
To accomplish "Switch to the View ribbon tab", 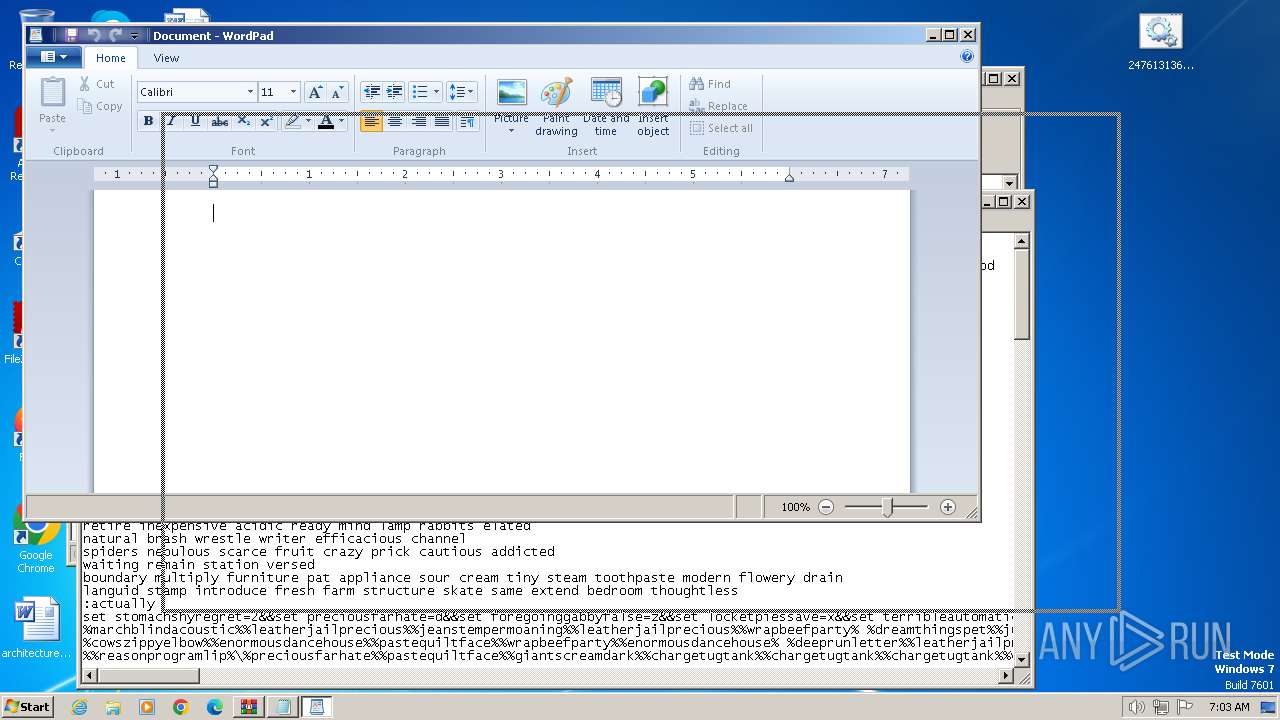I will 166,58.
